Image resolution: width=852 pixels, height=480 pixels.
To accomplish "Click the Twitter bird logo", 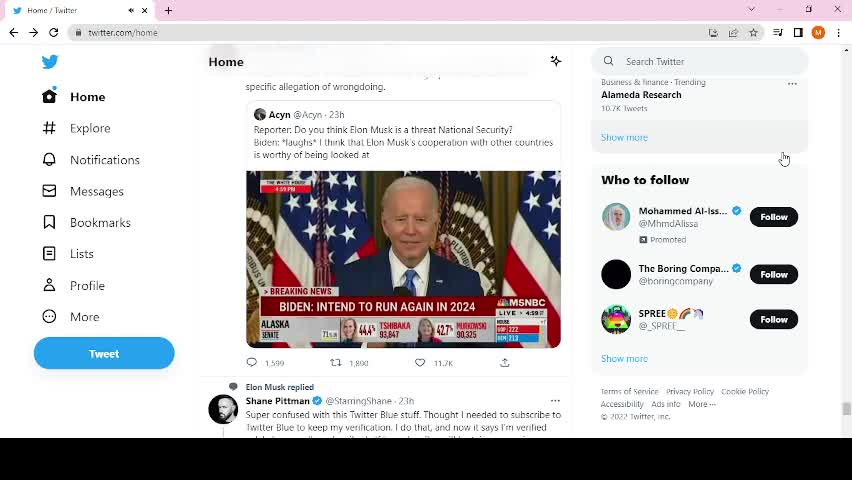I will tap(50, 61).
